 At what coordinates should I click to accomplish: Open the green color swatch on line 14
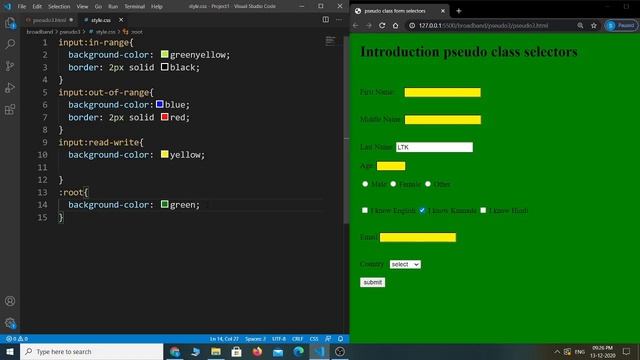pos(164,204)
